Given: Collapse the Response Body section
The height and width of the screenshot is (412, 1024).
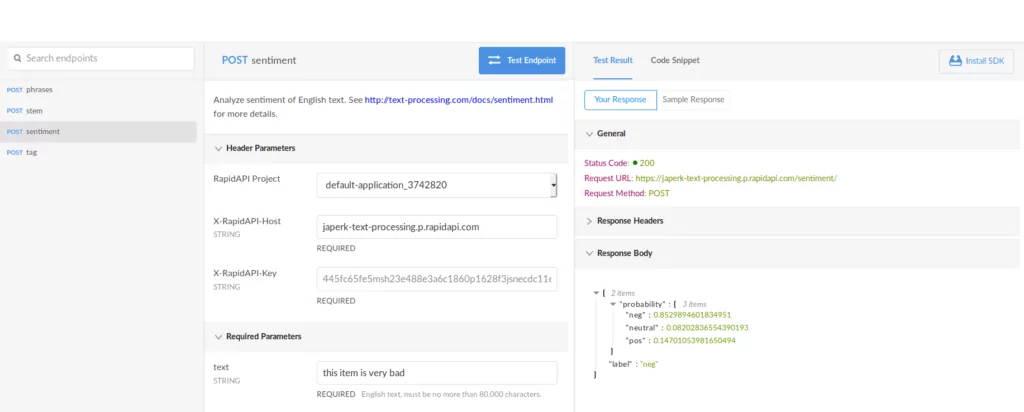Looking at the screenshot, I should pyautogui.click(x=589, y=253).
